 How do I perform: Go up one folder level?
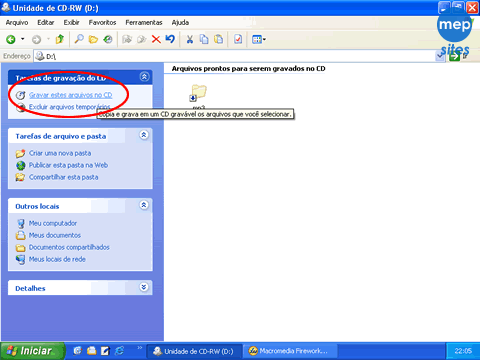60,39
